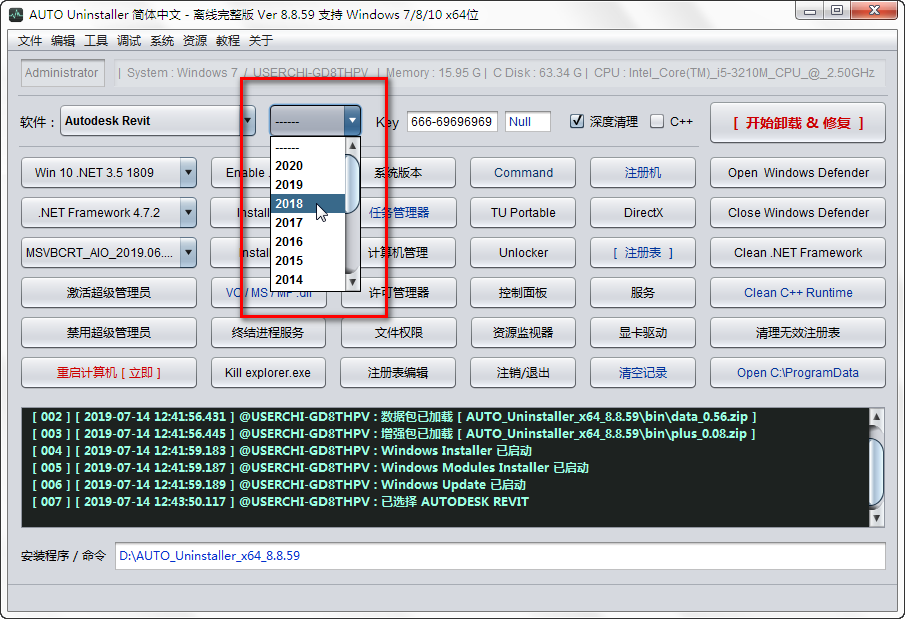The width and height of the screenshot is (905, 619).
Task: Click the DirectX button
Action: [x=643, y=212]
